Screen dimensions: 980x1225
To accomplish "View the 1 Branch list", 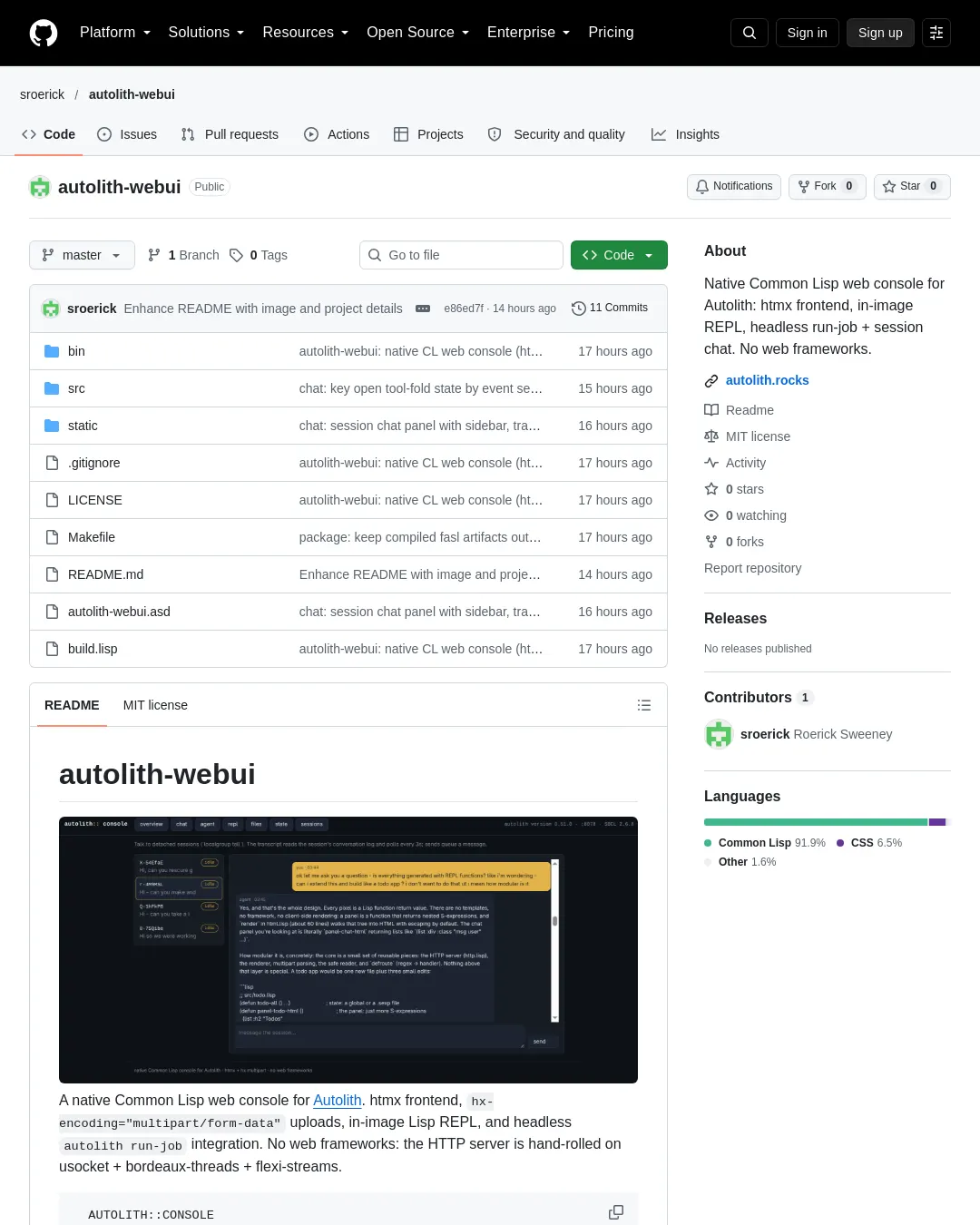I will [183, 255].
